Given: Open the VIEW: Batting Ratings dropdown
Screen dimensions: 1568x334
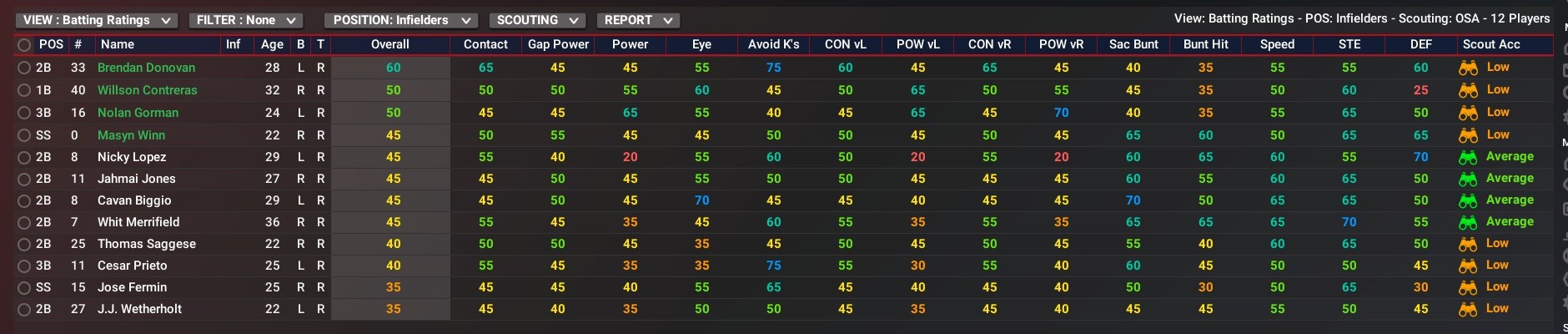Looking at the screenshot, I should [x=96, y=20].
